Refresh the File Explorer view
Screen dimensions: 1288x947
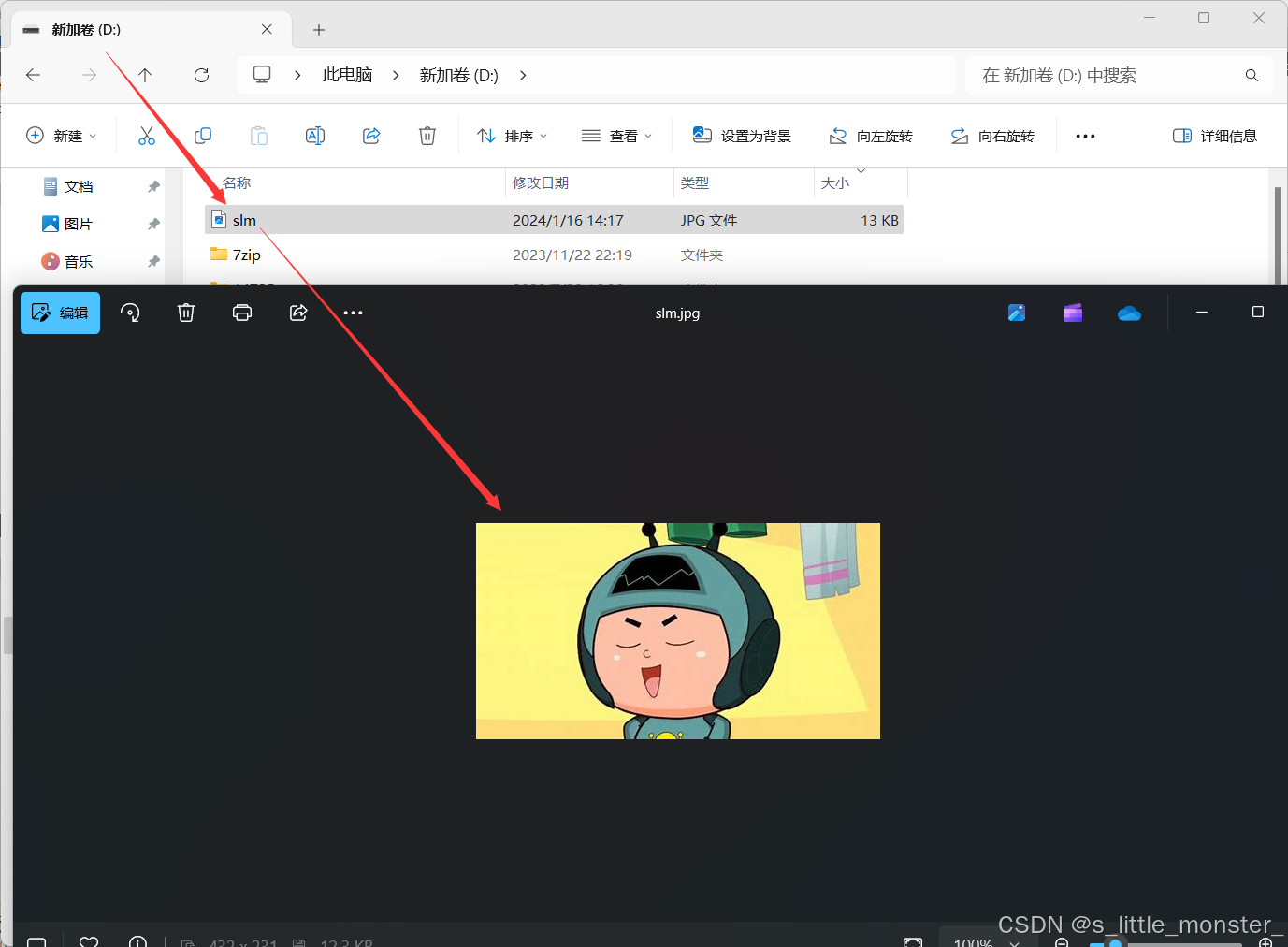click(x=201, y=75)
